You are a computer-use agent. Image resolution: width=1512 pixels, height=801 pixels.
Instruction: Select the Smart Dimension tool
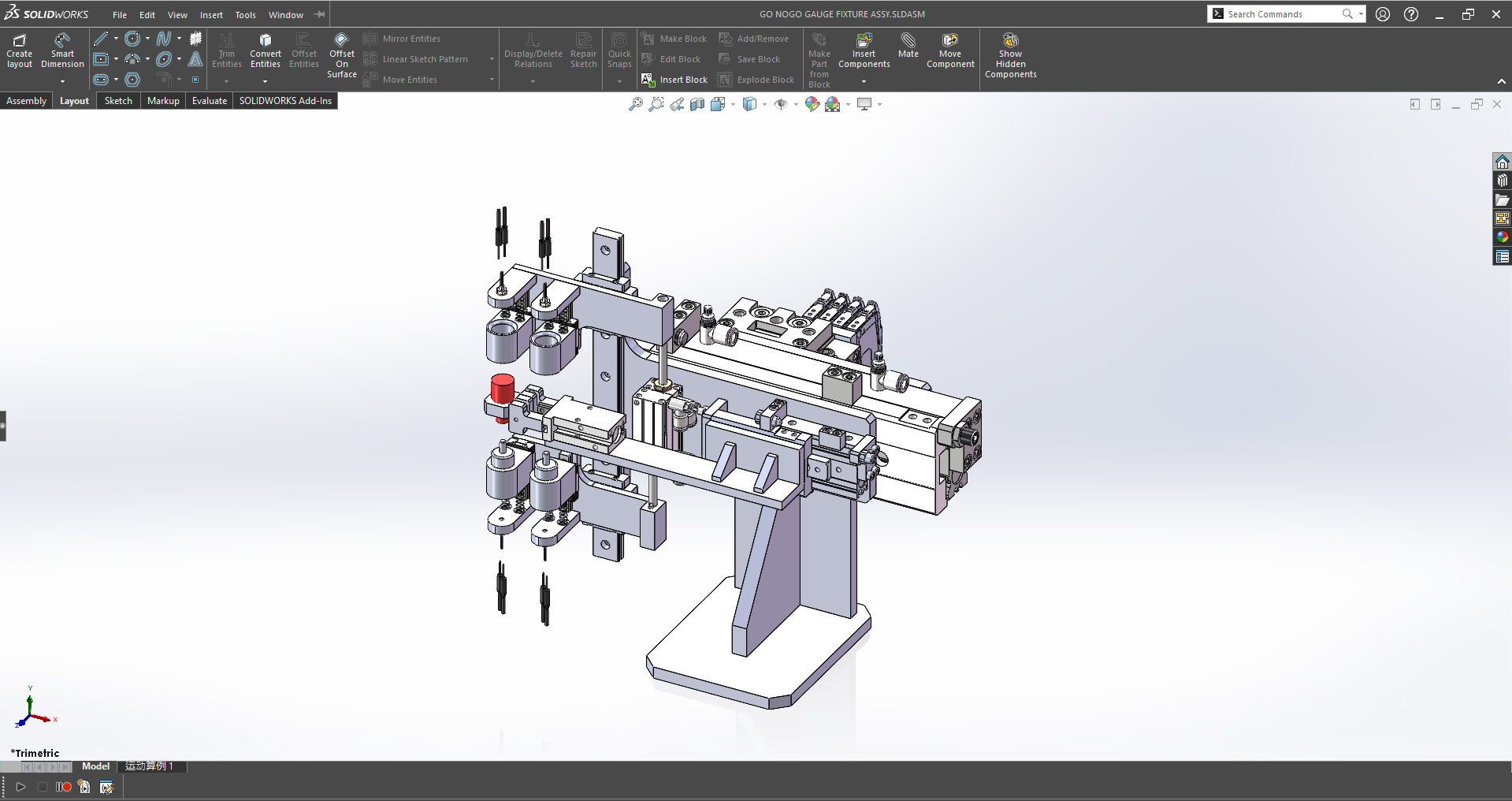coord(62,50)
